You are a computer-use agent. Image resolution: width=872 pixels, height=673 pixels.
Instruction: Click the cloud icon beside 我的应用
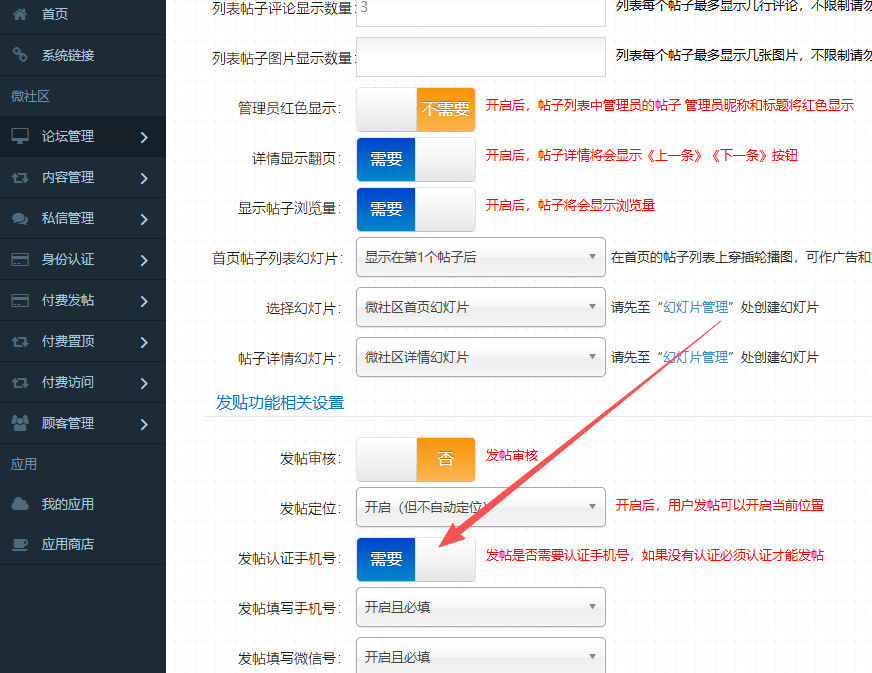[20, 504]
